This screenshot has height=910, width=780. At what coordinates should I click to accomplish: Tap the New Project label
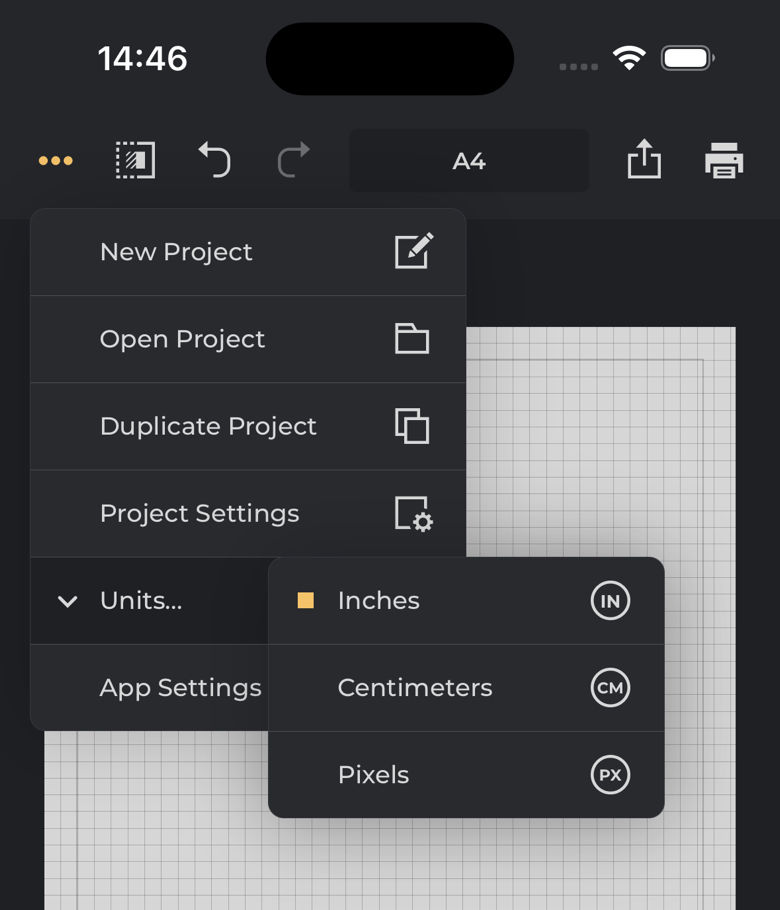pyautogui.click(x=176, y=252)
